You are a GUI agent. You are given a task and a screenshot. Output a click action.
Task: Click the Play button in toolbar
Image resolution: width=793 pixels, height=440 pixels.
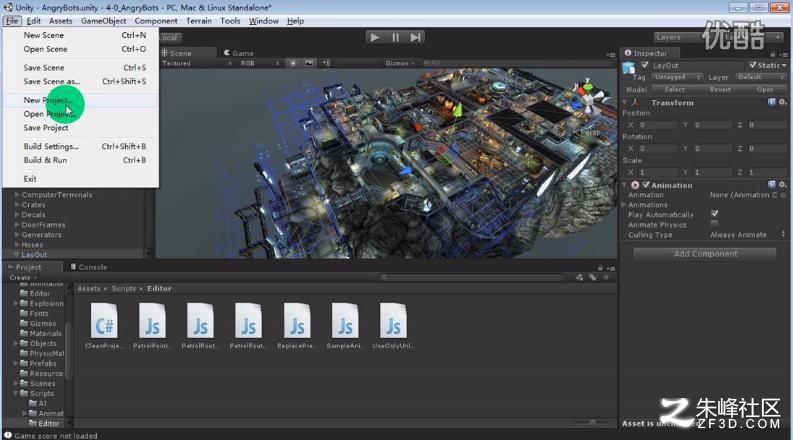tap(375, 37)
